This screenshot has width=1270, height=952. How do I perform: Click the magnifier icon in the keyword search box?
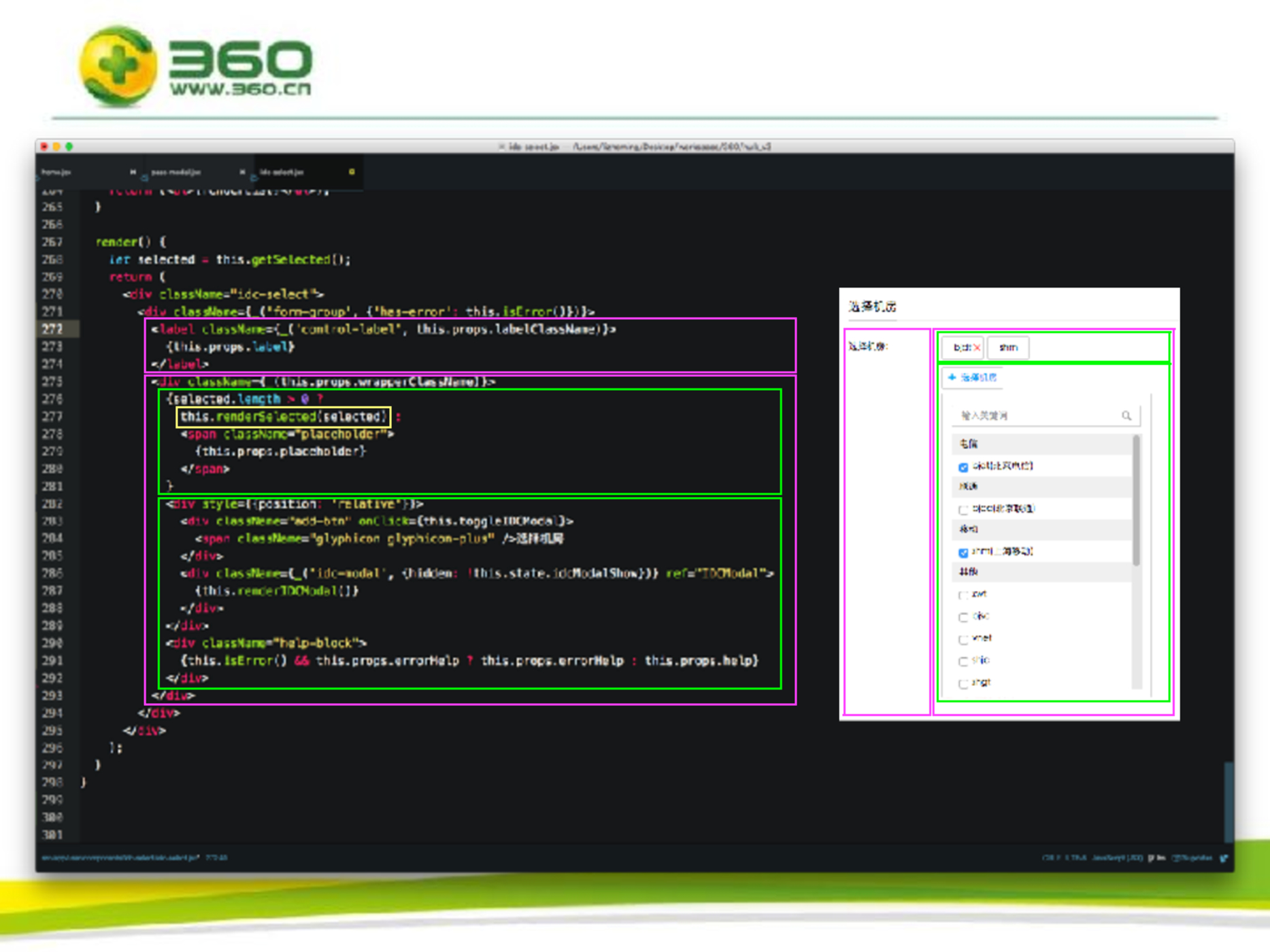coord(1126,415)
